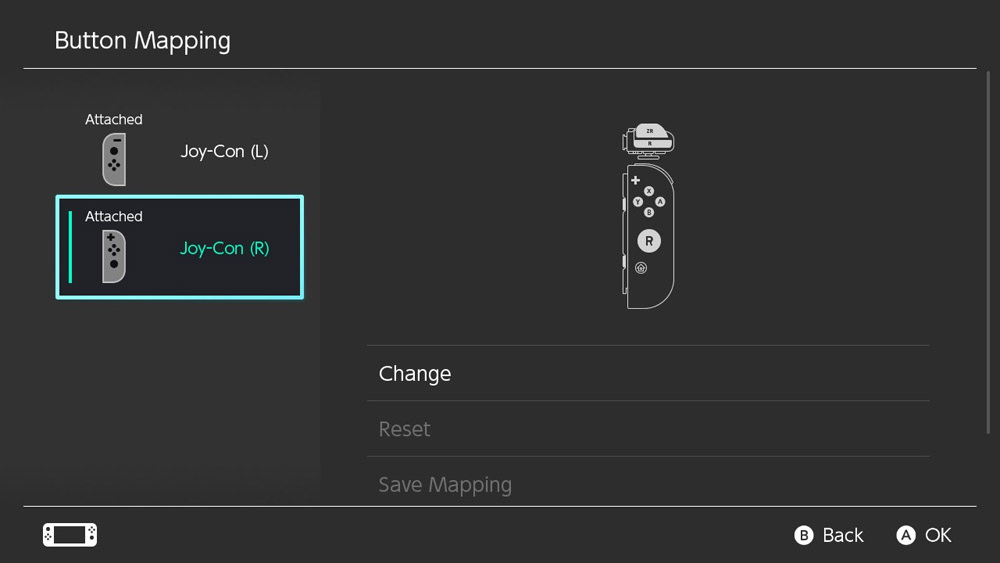Click the ZR trigger on the controller diagram
Viewport: 1000px width, 563px height.
coord(650,131)
